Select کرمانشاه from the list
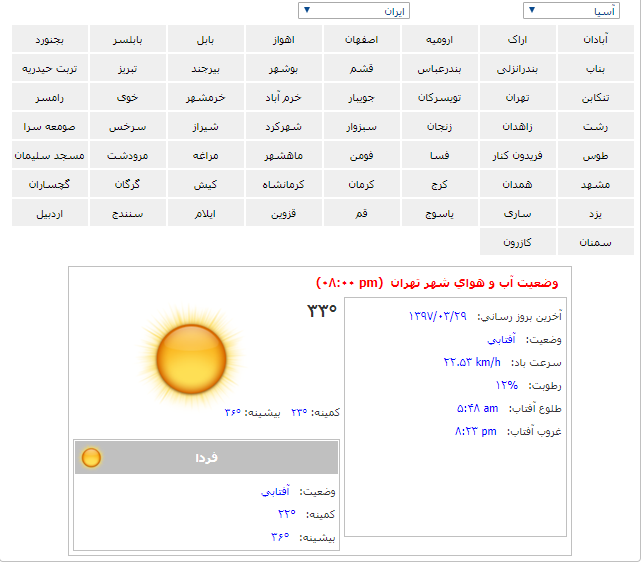Viewport: 642px width, 563px height. (x=284, y=184)
